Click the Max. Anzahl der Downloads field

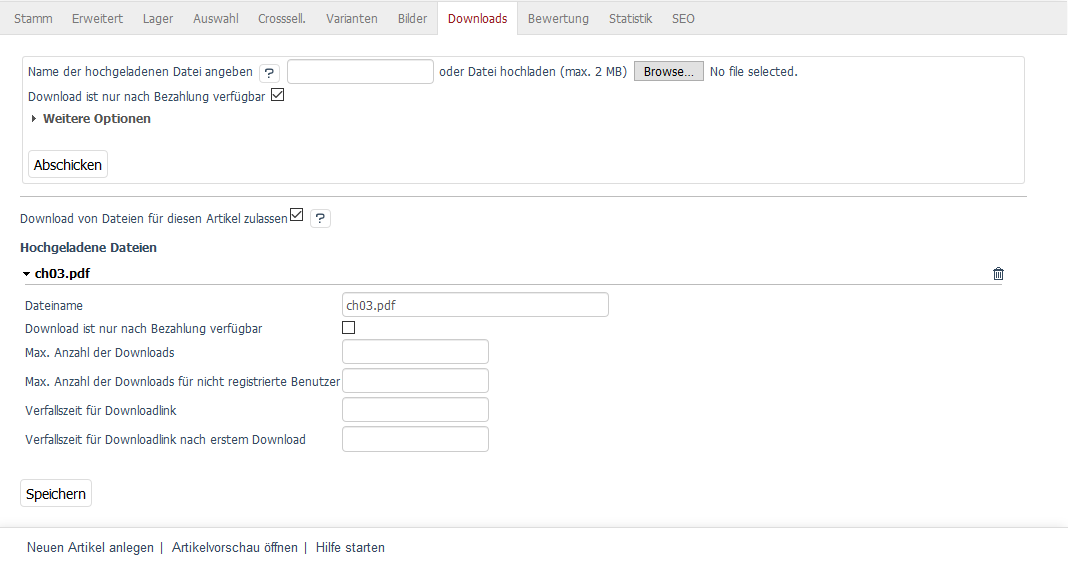415,352
